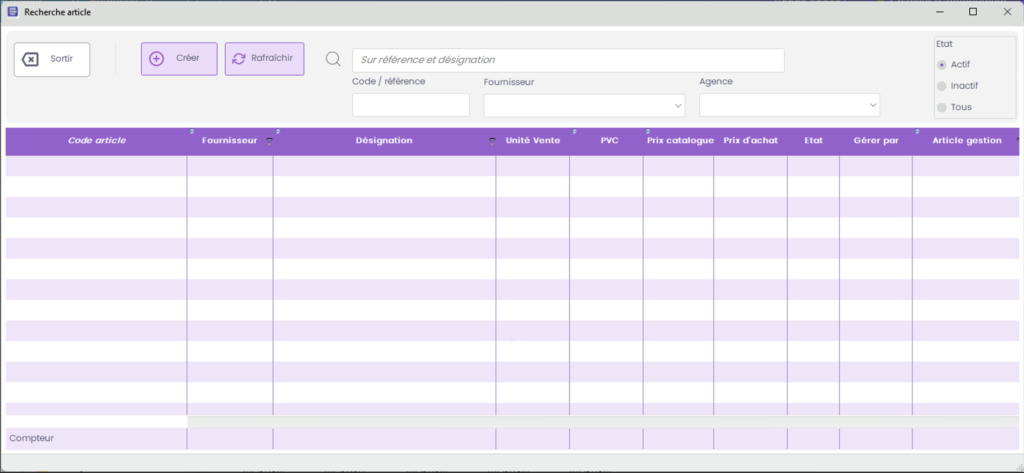The image size is (1024, 473).
Task: Click the Désignation column filter icon
Action: (x=491, y=142)
